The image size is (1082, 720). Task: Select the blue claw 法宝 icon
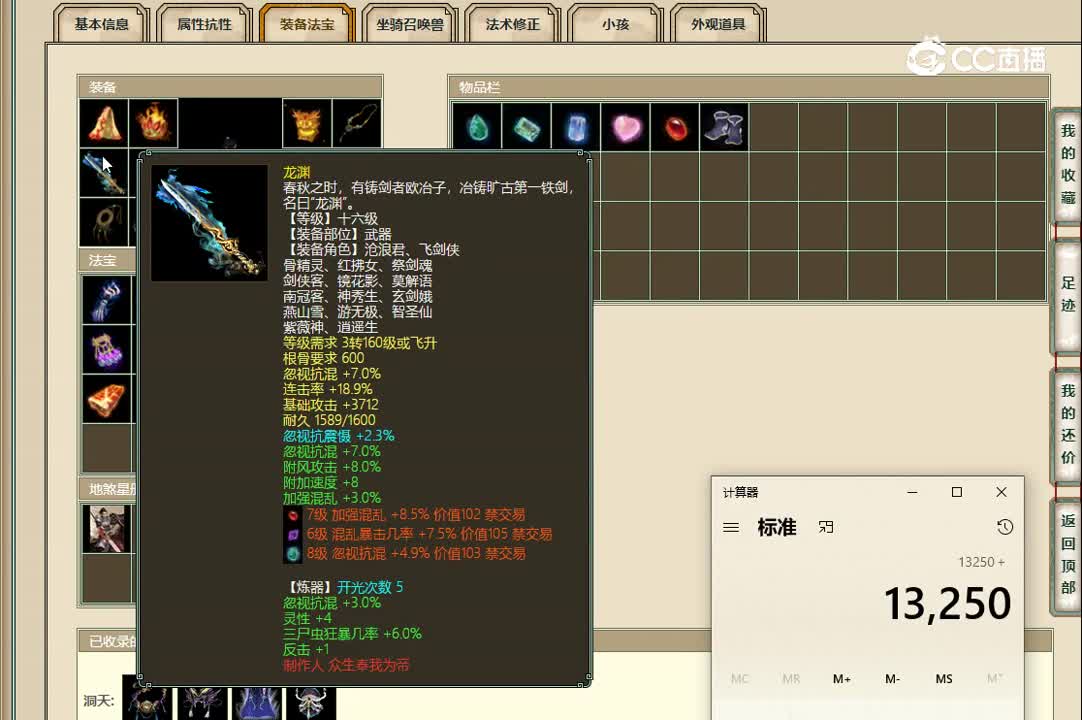pos(107,300)
